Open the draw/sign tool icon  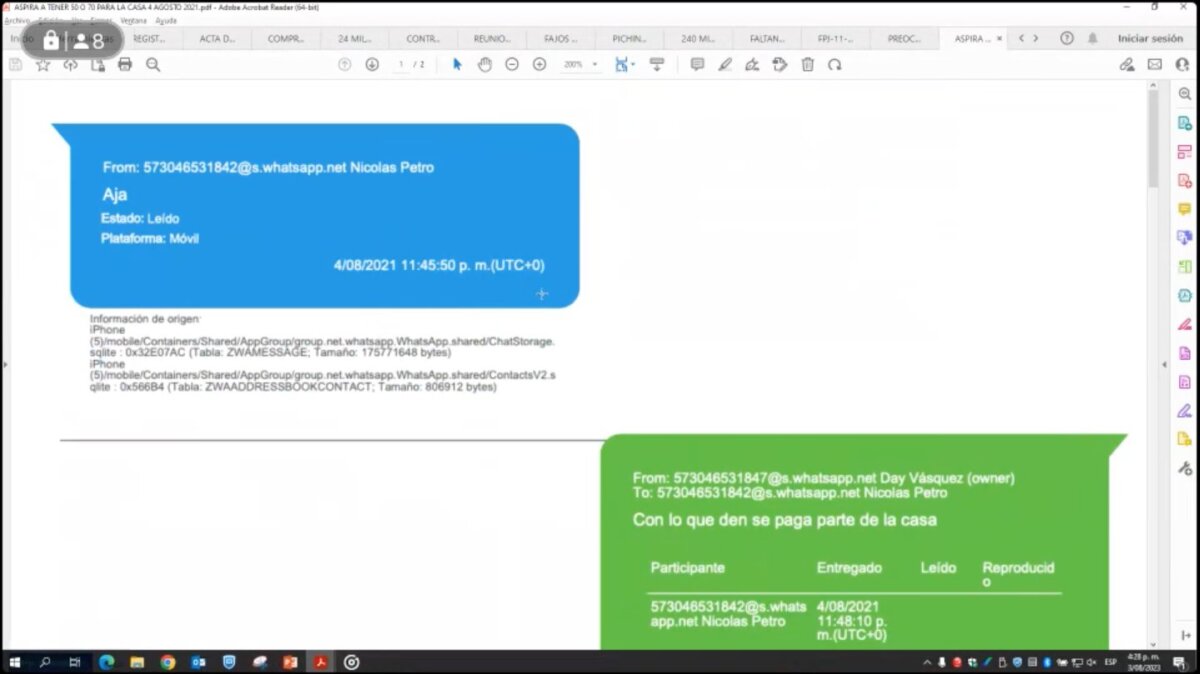(752, 64)
